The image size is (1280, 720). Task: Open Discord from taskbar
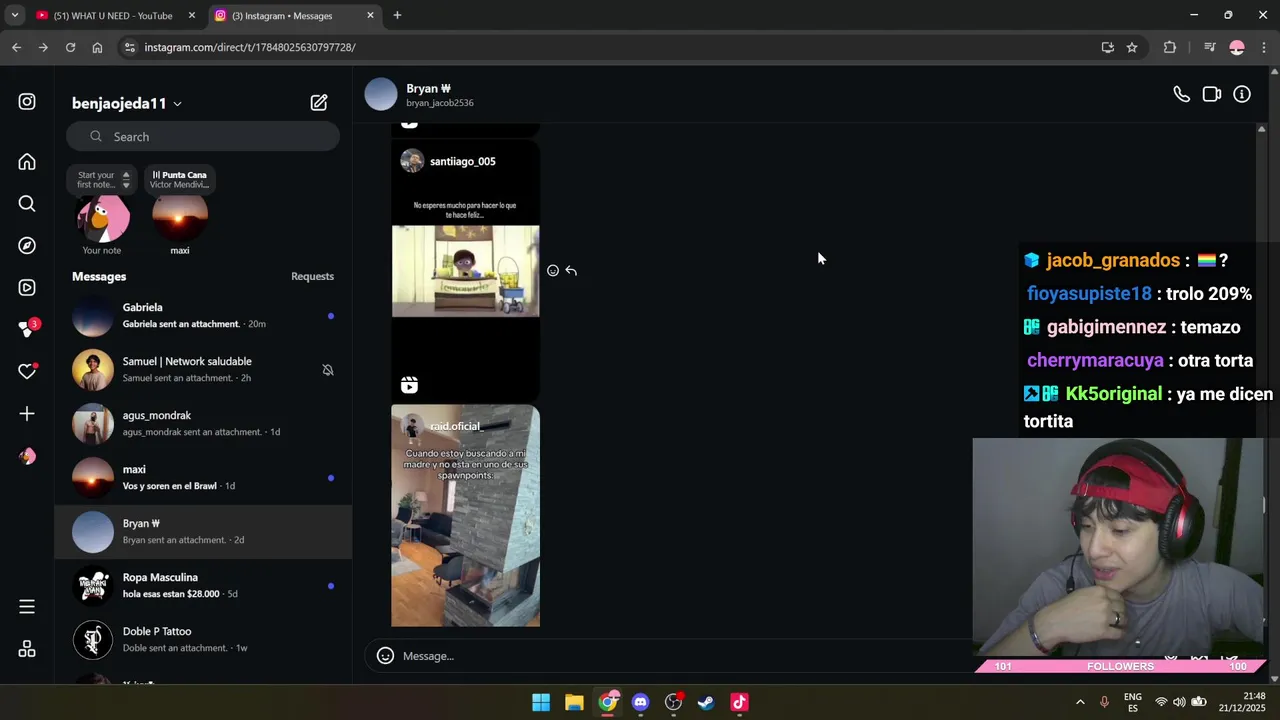pyautogui.click(x=640, y=702)
